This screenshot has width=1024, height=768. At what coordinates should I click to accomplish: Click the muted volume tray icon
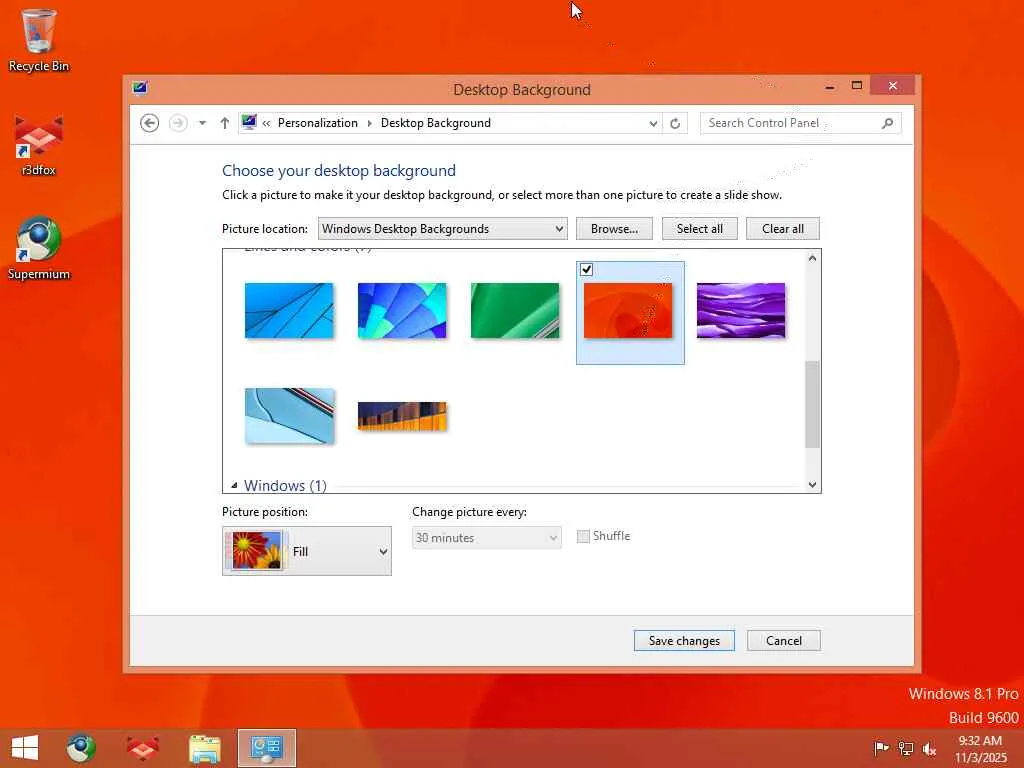[x=929, y=748]
